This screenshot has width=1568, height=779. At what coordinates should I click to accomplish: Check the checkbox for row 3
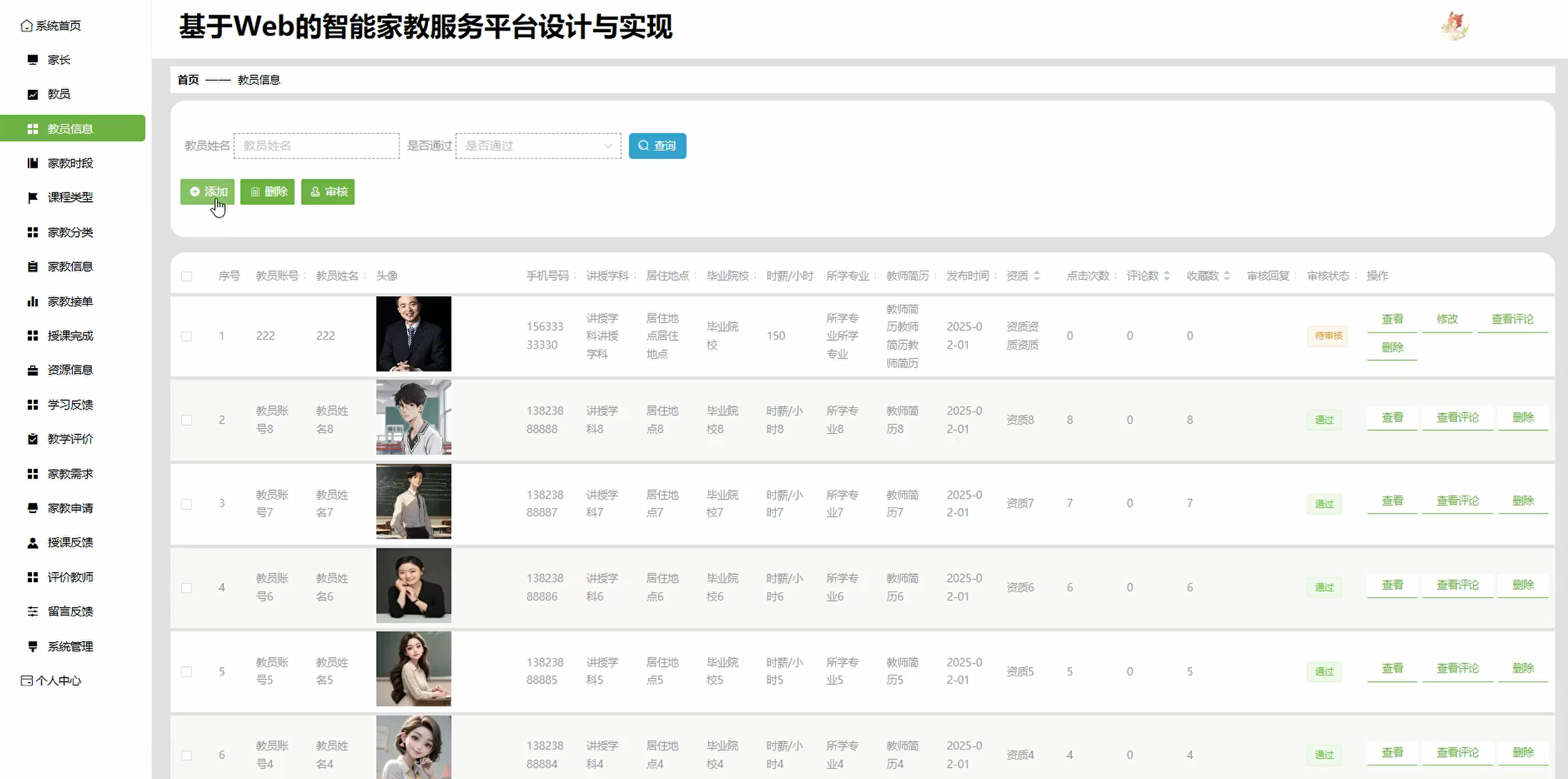186,504
